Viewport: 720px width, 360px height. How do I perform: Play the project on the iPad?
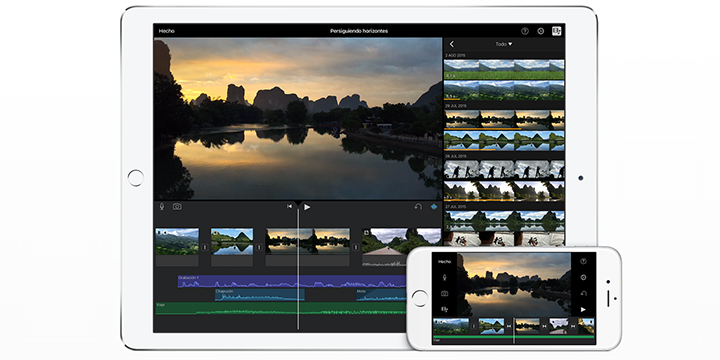pos(307,207)
